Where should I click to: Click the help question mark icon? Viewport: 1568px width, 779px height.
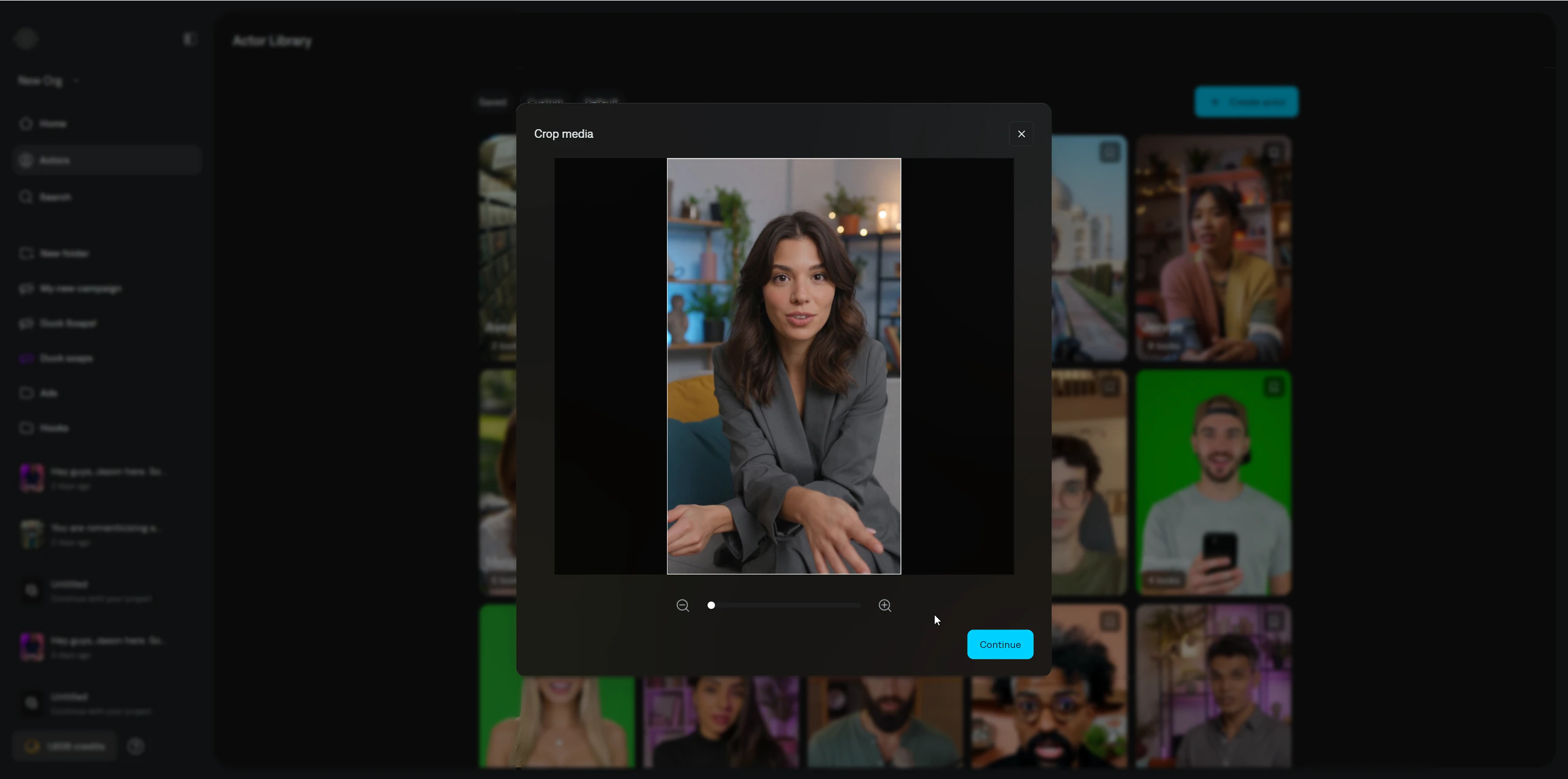[136, 746]
